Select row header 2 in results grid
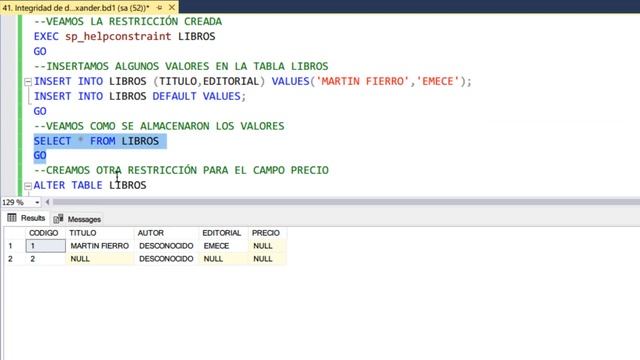The width and height of the screenshot is (640, 360). pos(15,259)
